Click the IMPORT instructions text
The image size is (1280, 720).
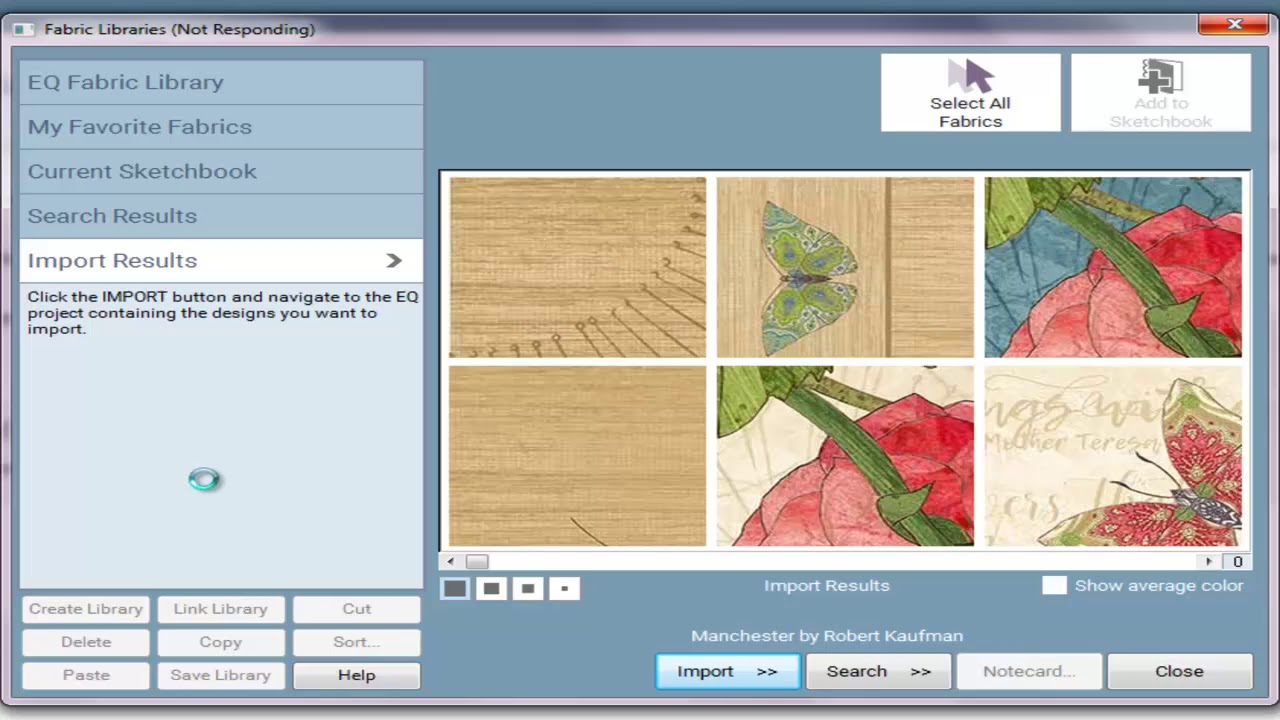tap(223, 313)
